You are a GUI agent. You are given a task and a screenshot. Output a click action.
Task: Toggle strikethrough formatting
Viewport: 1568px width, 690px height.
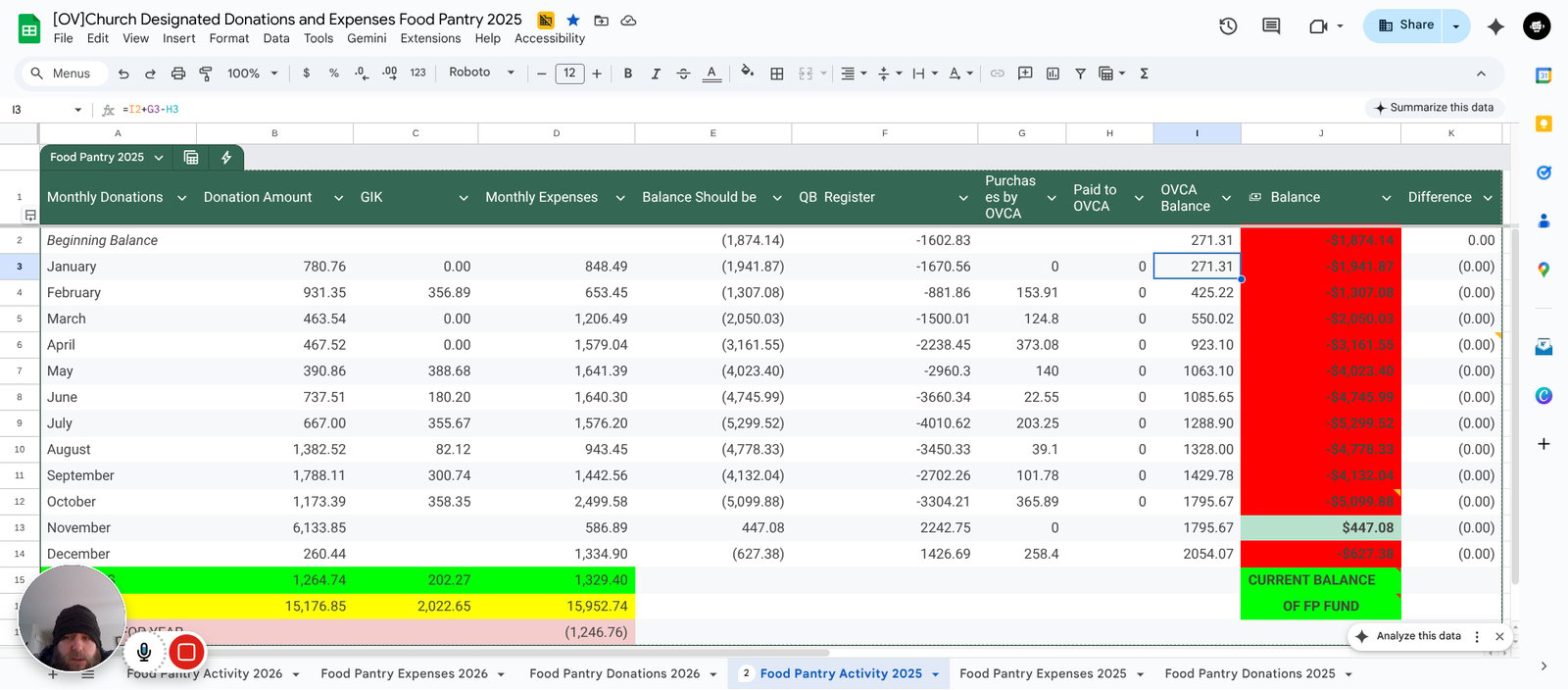pos(683,74)
